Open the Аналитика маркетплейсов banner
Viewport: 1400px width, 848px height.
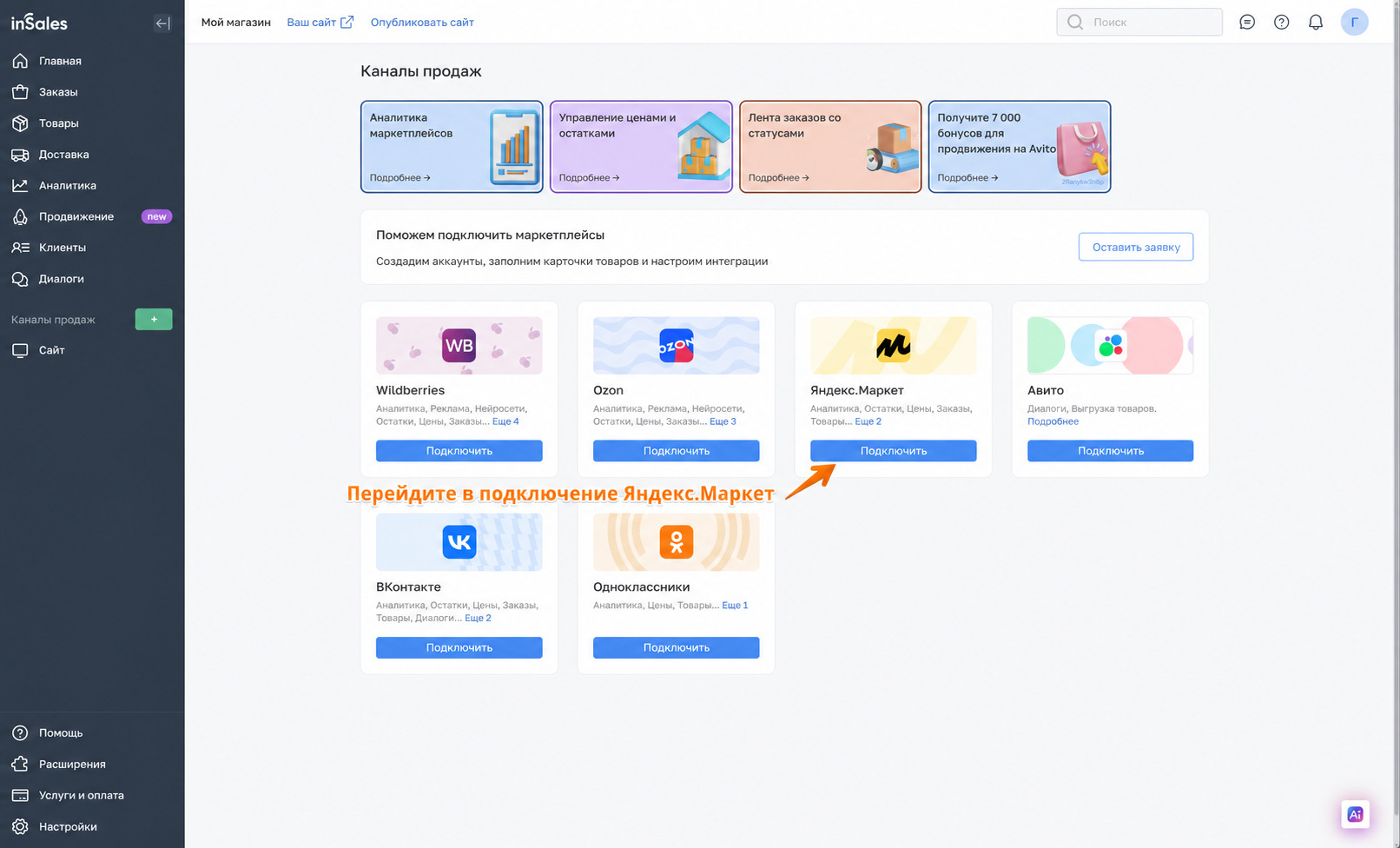coord(452,147)
